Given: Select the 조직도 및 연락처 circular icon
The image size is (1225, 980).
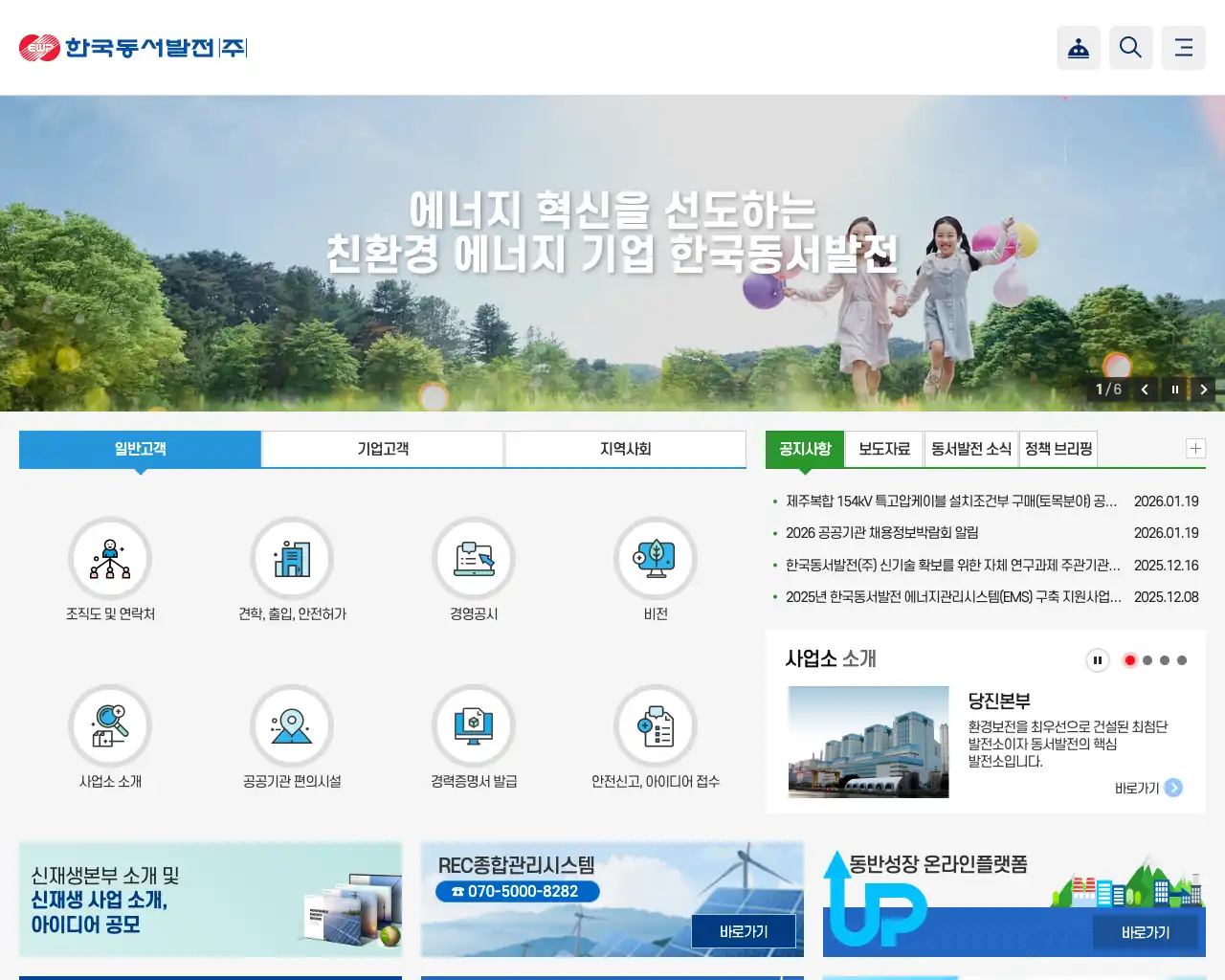Looking at the screenshot, I should (110, 558).
